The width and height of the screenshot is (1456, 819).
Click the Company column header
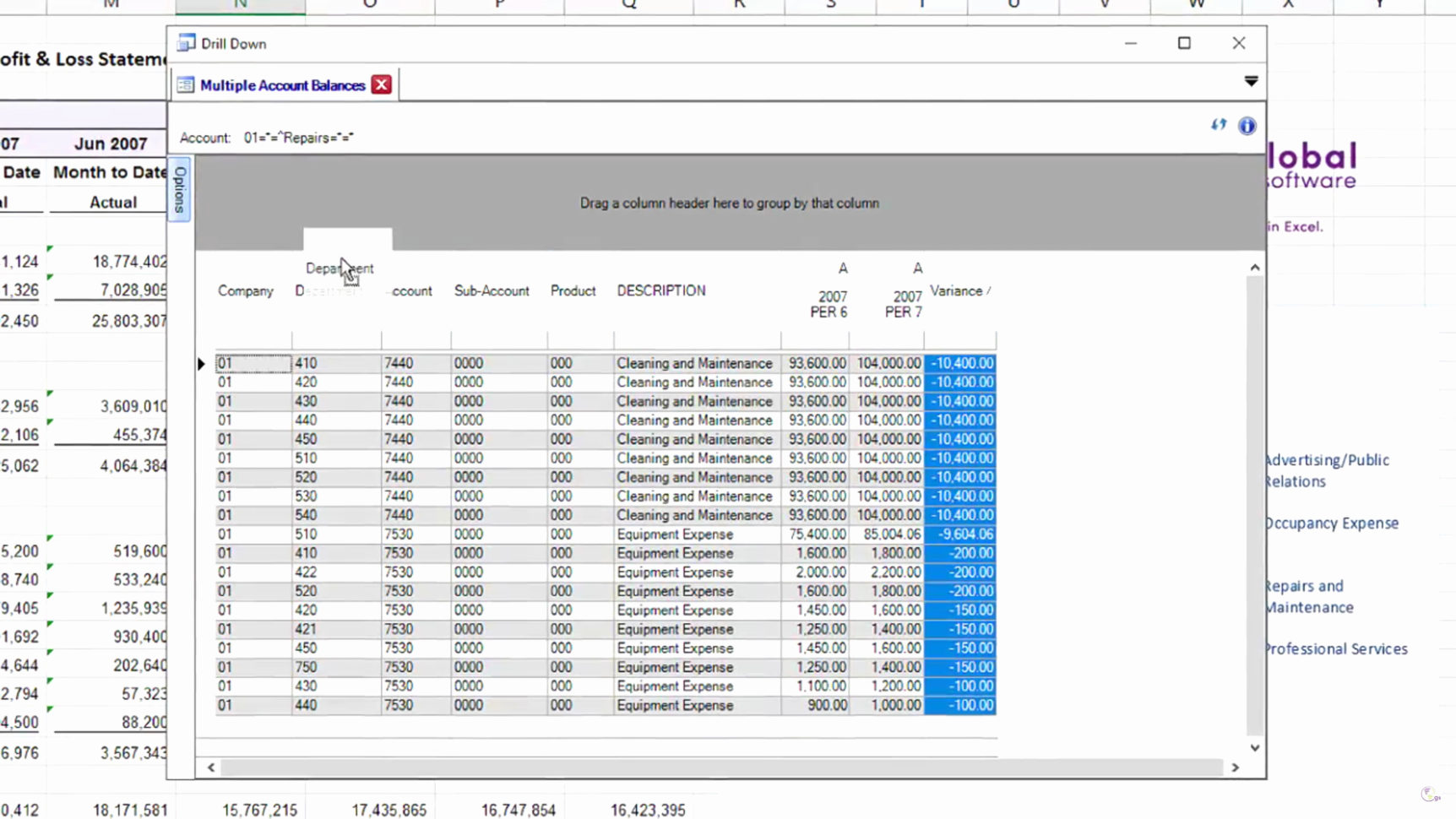click(x=245, y=290)
